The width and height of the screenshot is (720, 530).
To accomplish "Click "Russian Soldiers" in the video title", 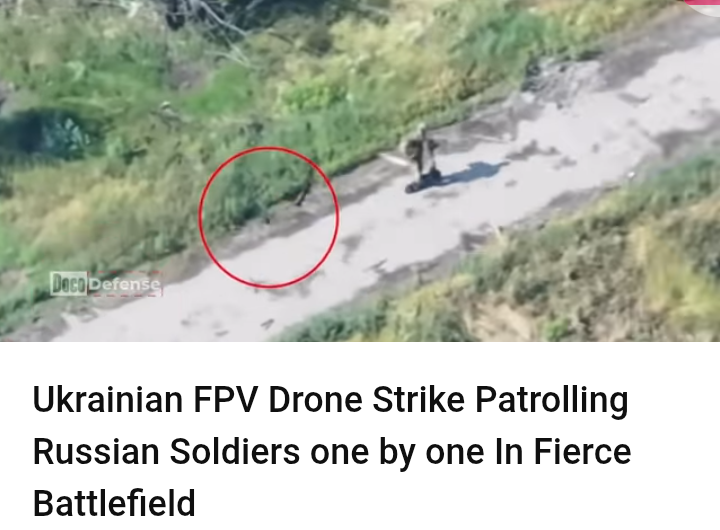I will click(x=167, y=451).
